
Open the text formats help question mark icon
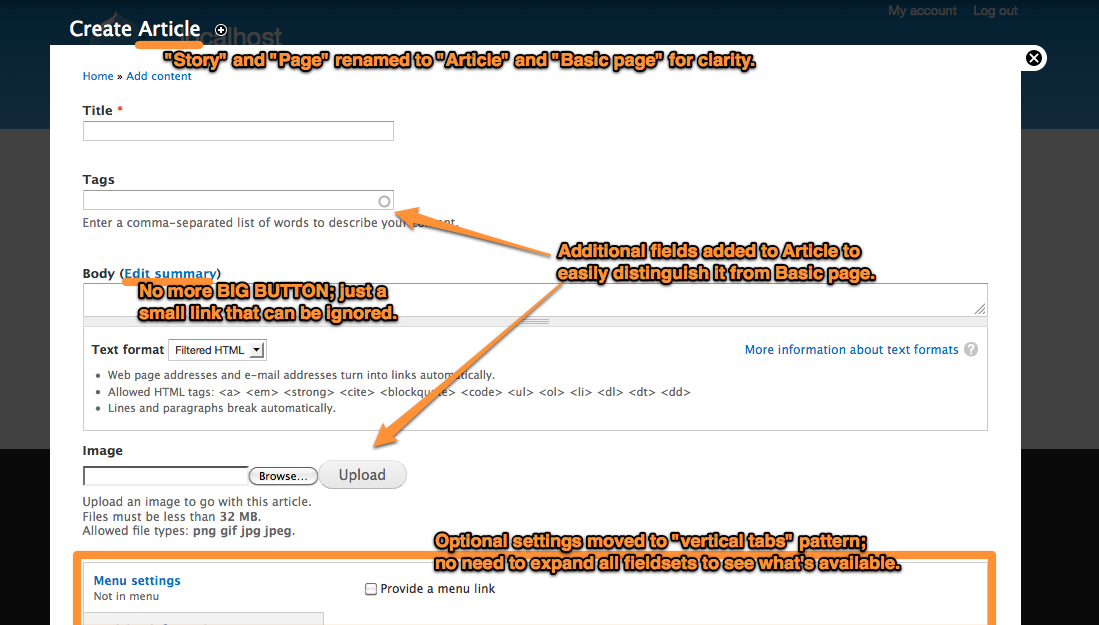click(969, 349)
